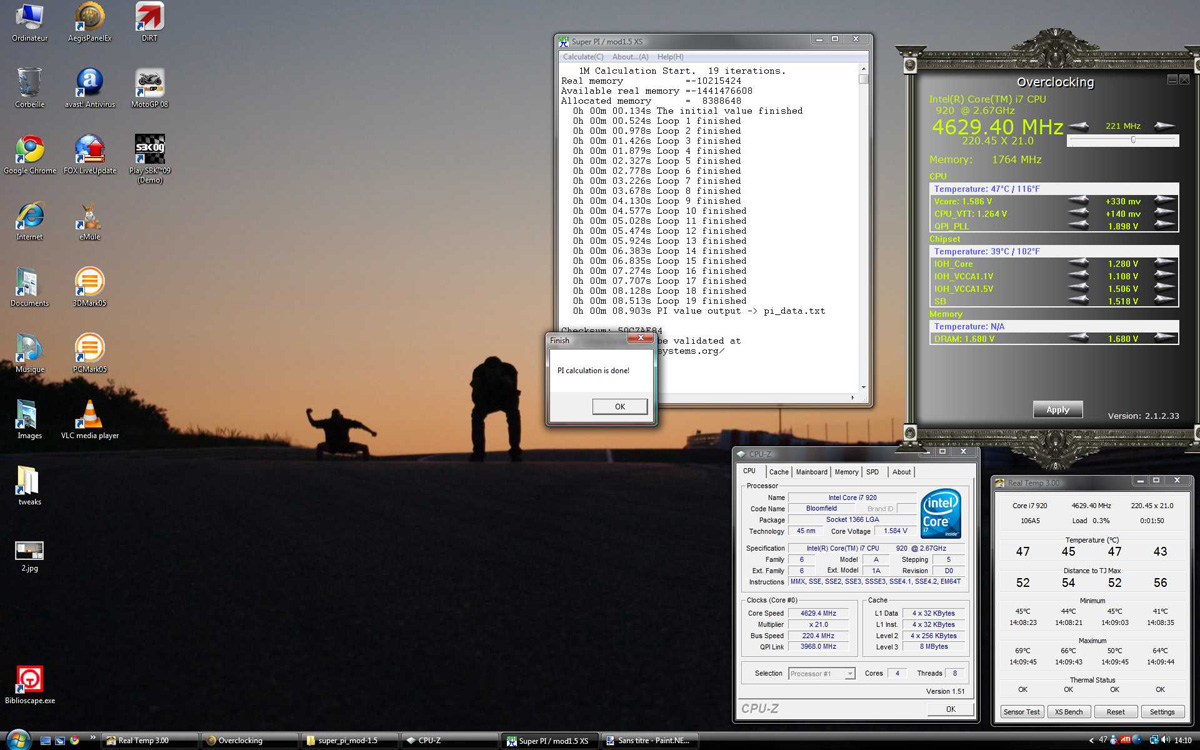The width and height of the screenshot is (1200, 750).
Task: Switch to the Memory tab in CPU-Z
Action: pos(846,472)
